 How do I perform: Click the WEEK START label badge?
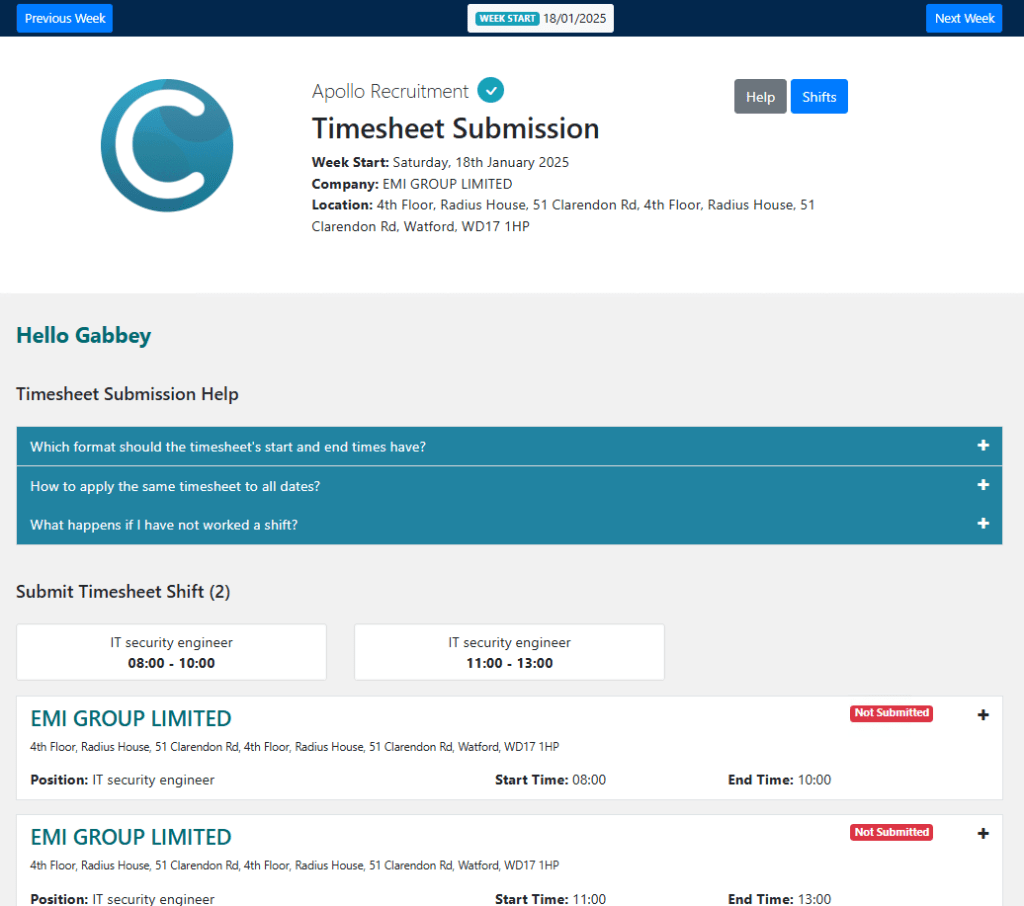tap(507, 18)
